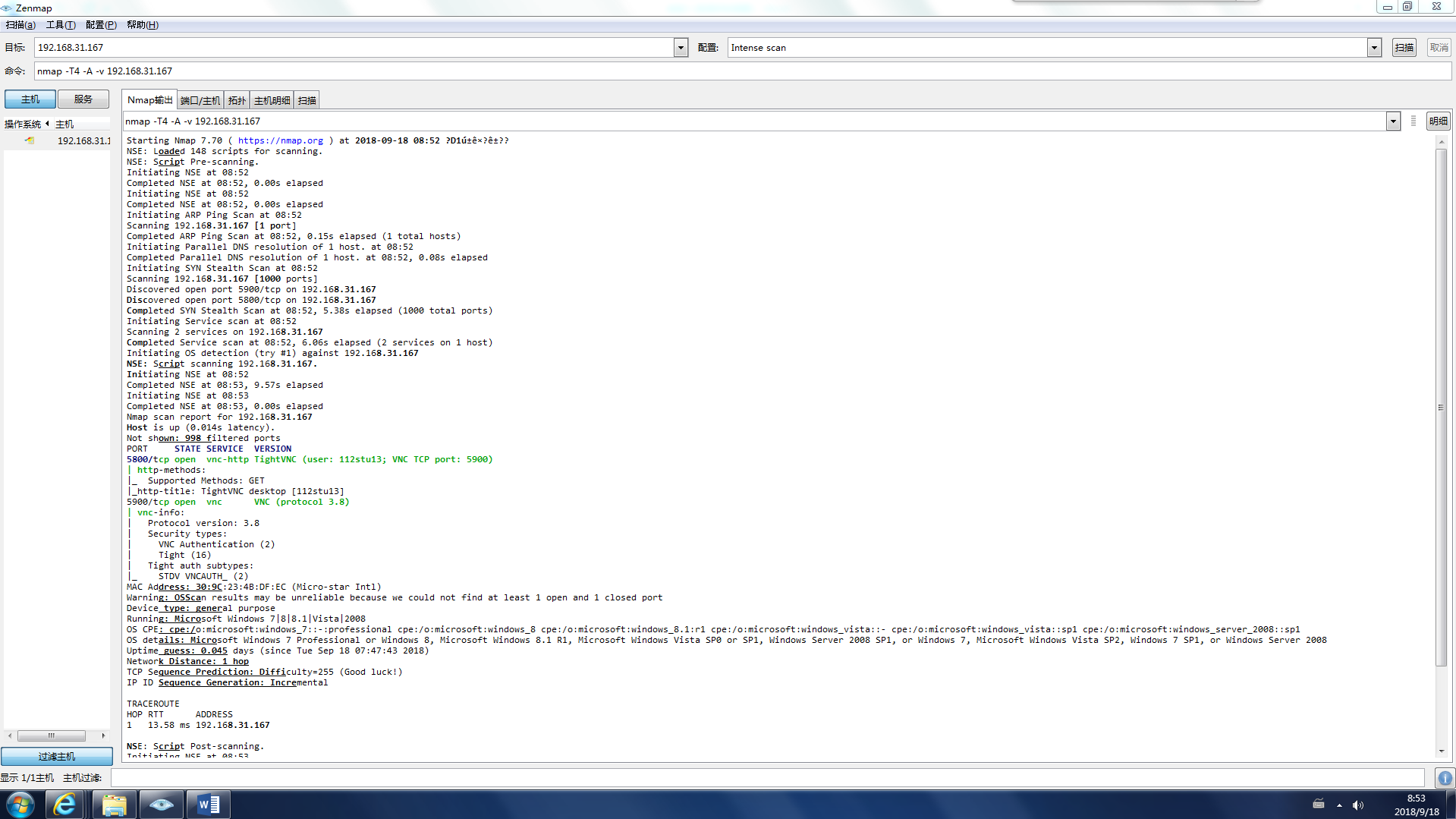Toggle the 主机 hosts list view
Screen dimensions: 1456x819
coord(30,99)
